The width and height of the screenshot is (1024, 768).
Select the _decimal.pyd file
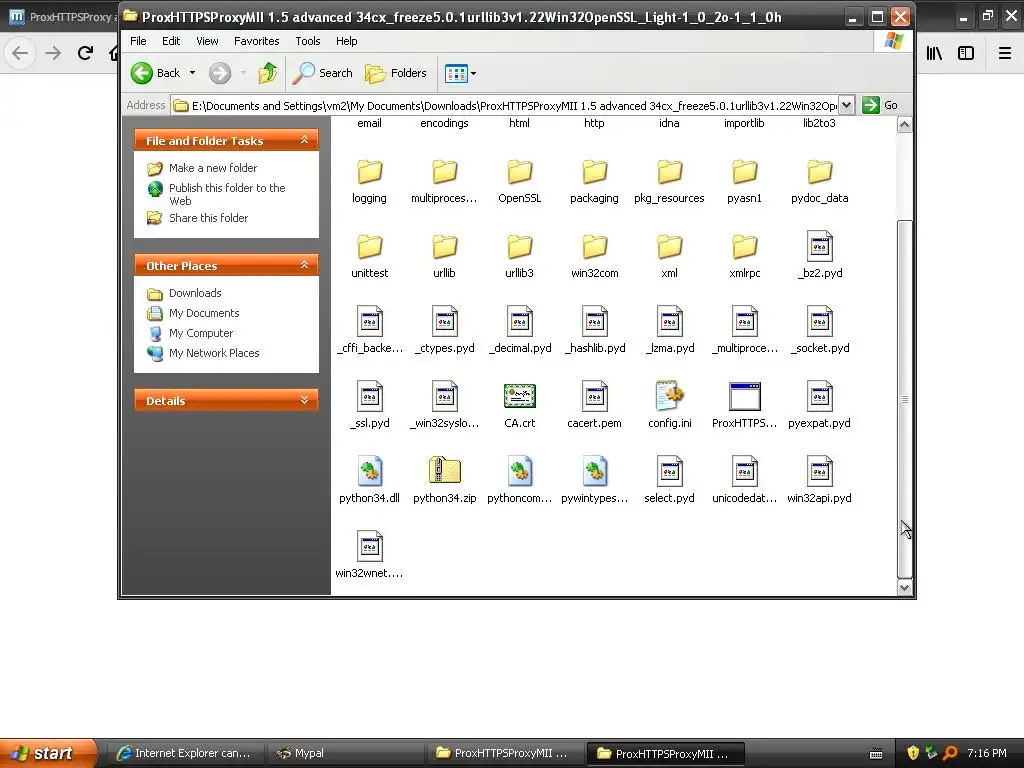tap(519, 331)
